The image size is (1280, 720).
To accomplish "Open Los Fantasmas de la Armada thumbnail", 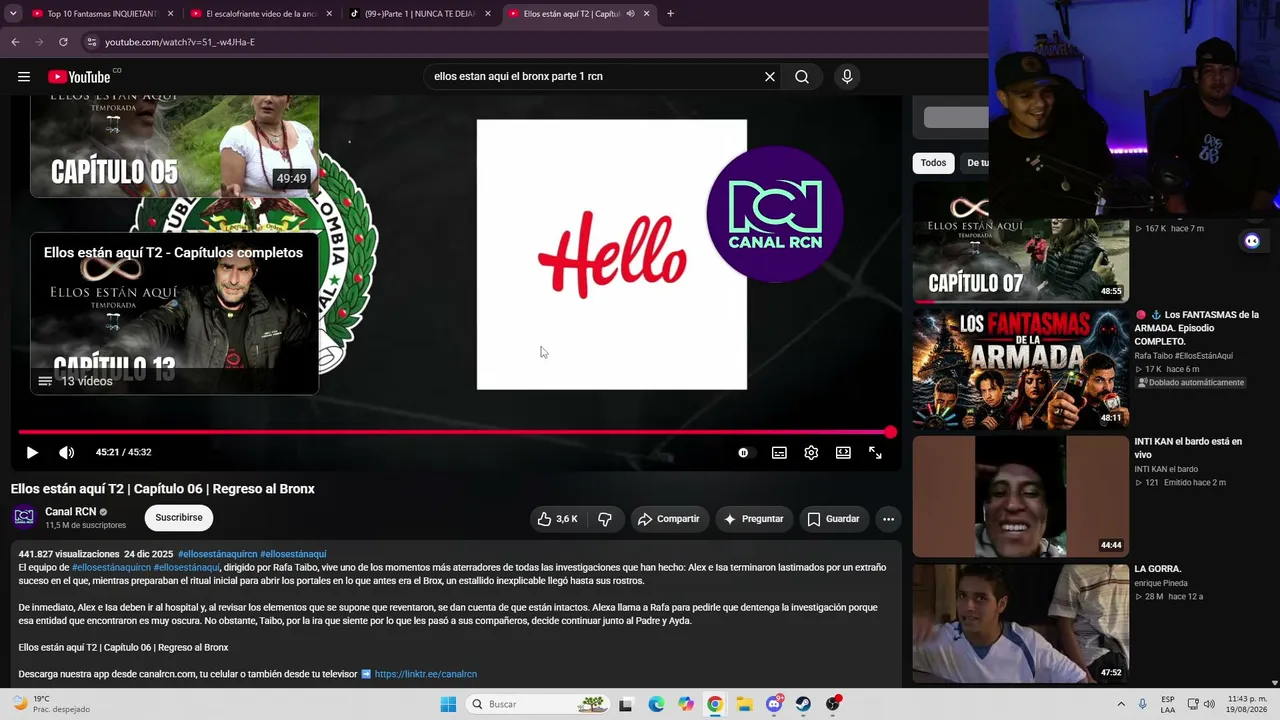I will 1021,369.
